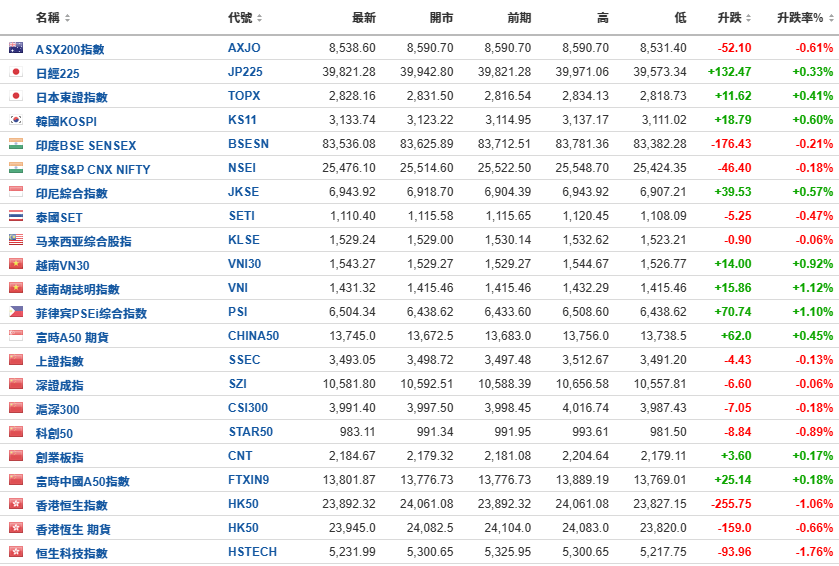Viewport: 839px width, 566px height.
Task: Click China flag beside 深證成指
Action: (x=16, y=384)
